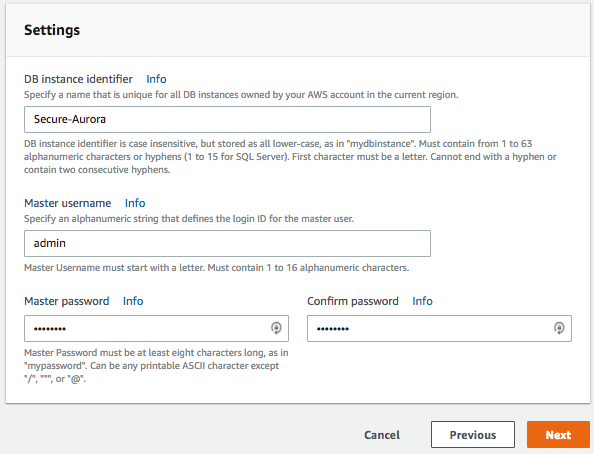This screenshot has width=594, height=454.
Task: Click the Master password label text
Action: [x=67, y=301]
